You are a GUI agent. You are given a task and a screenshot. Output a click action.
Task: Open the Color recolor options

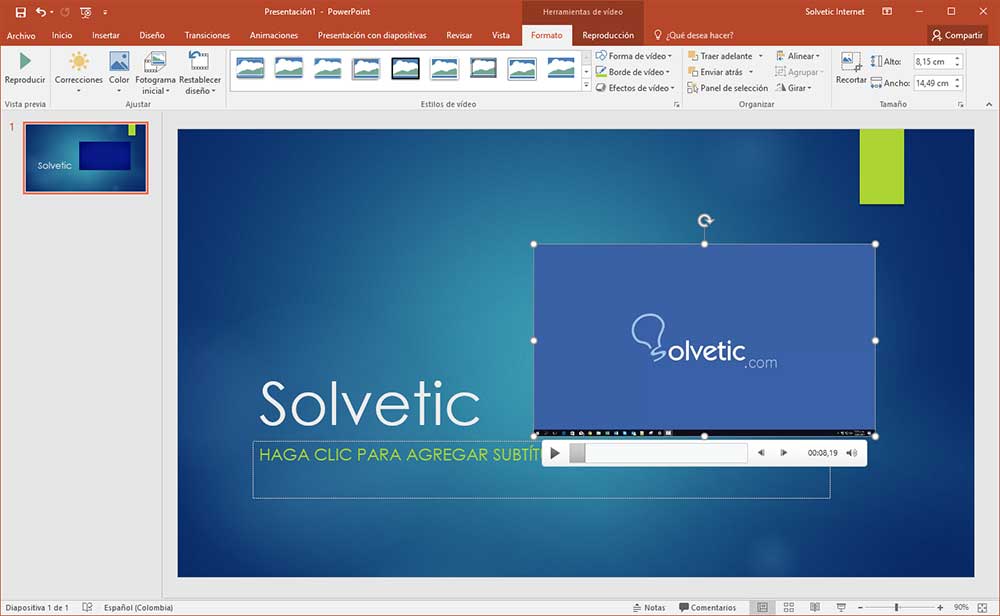coord(119,72)
